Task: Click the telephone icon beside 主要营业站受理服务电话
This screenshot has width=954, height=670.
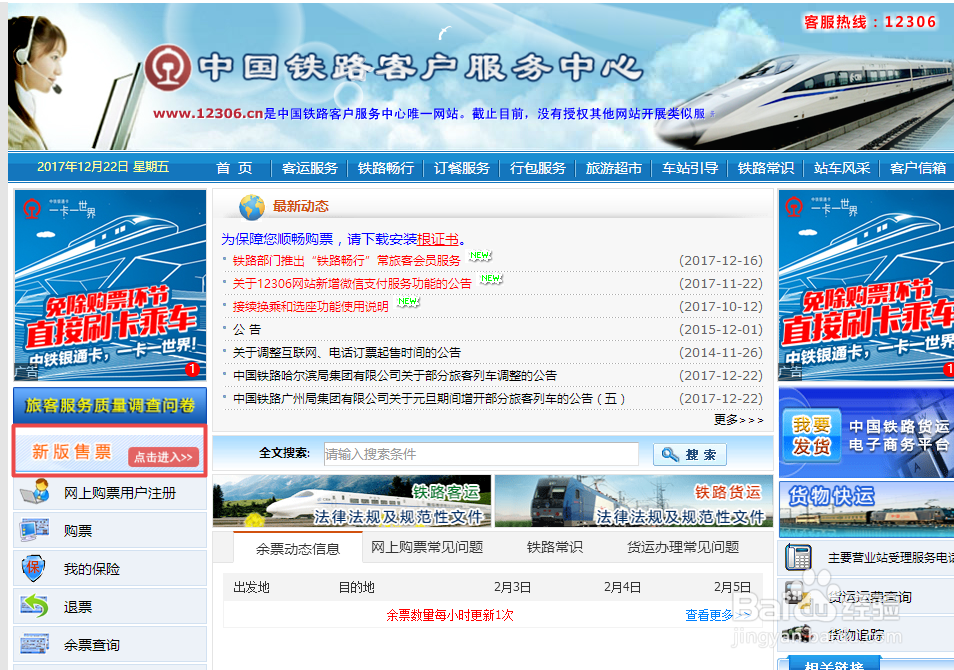Action: 798,557
